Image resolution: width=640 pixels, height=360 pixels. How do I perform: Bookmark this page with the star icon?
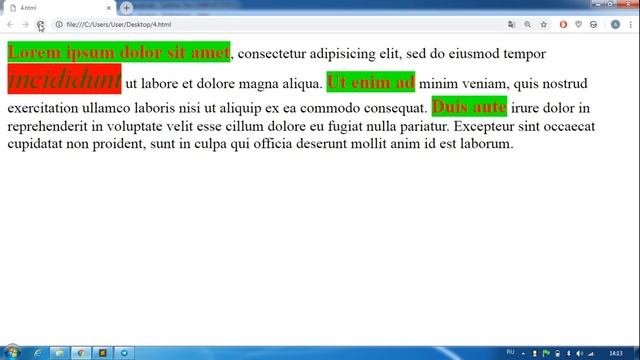click(544, 24)
